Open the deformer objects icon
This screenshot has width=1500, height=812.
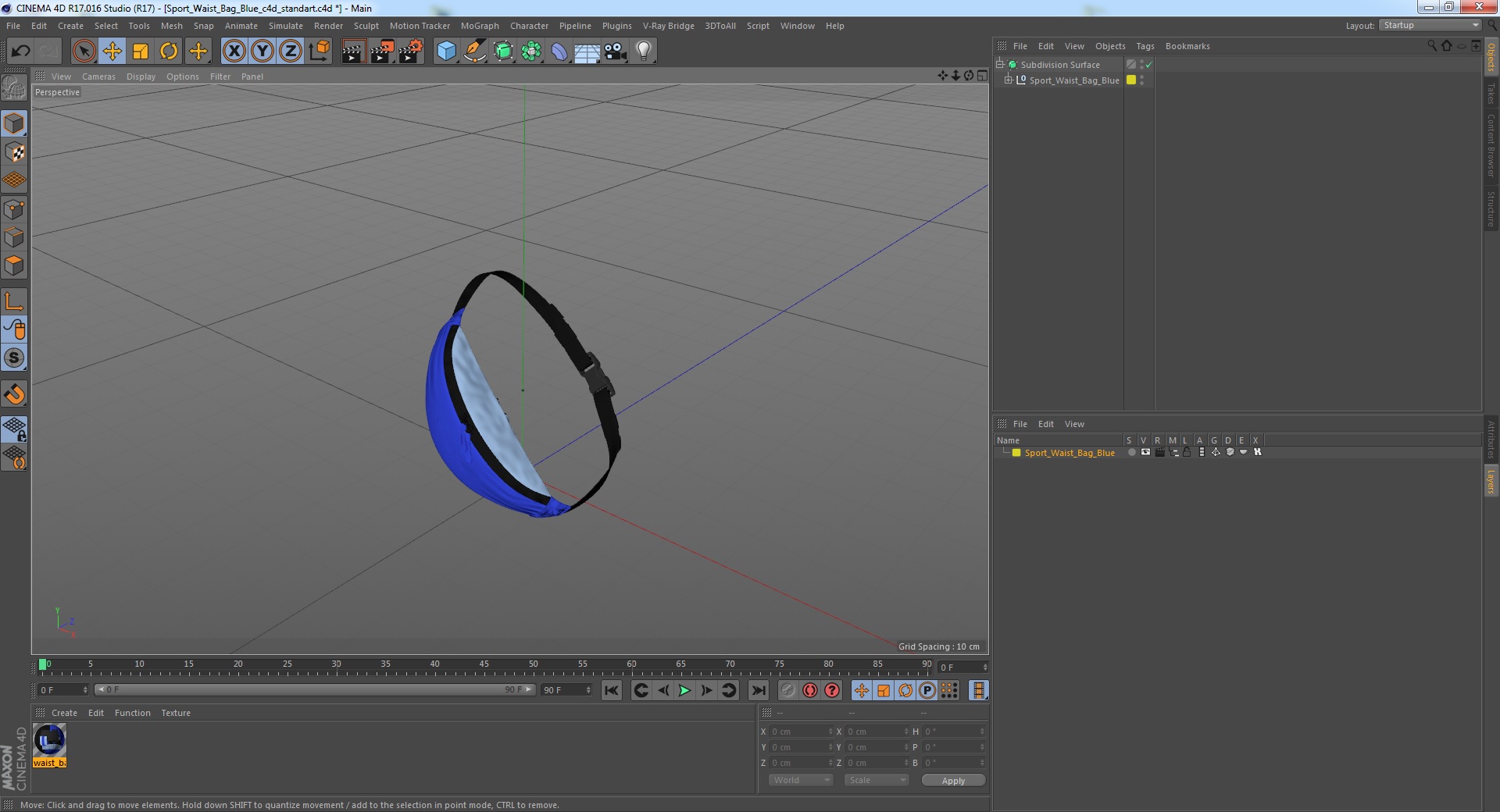point(559,52)
